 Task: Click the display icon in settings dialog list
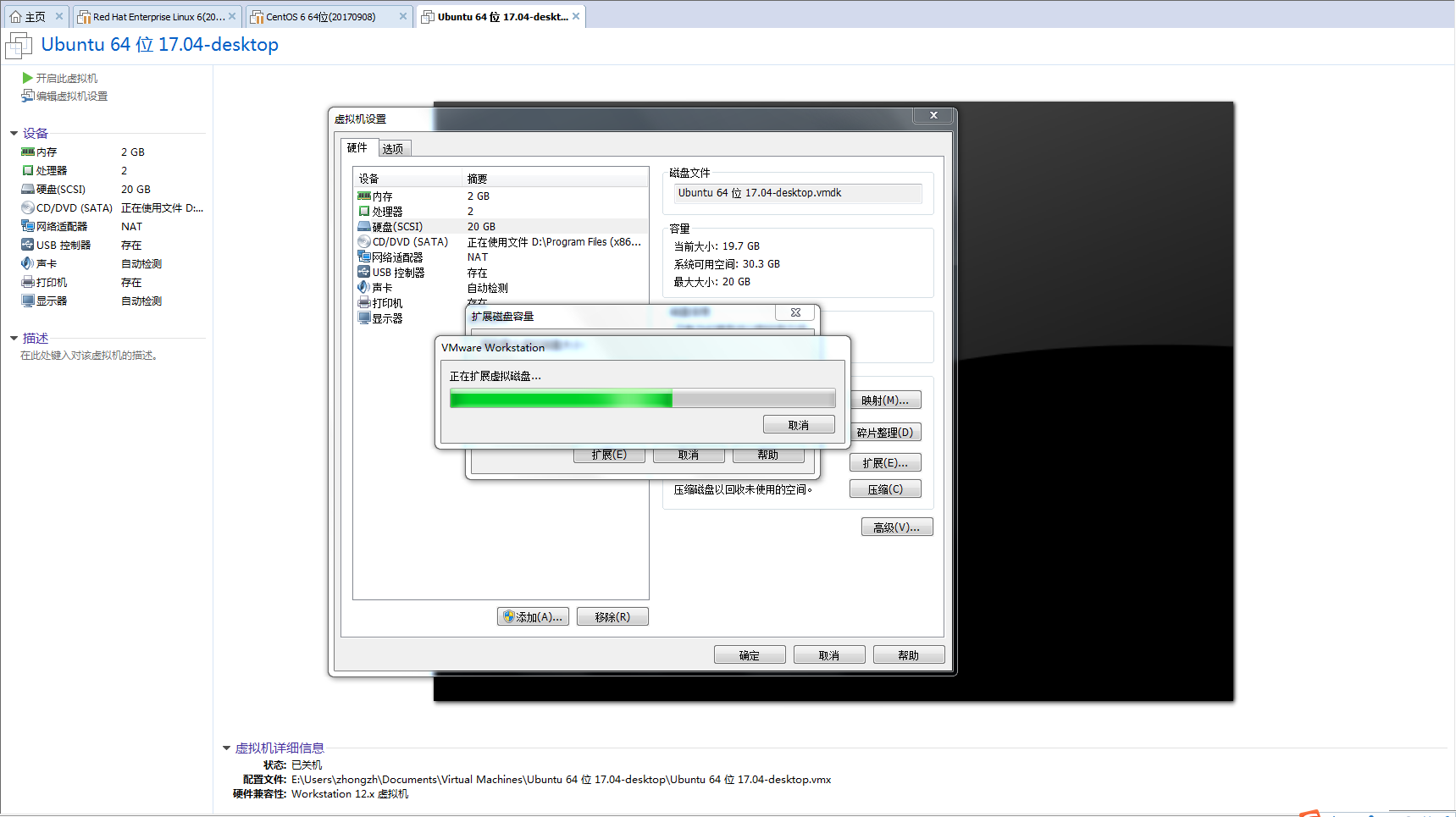[x=364, y=317]
